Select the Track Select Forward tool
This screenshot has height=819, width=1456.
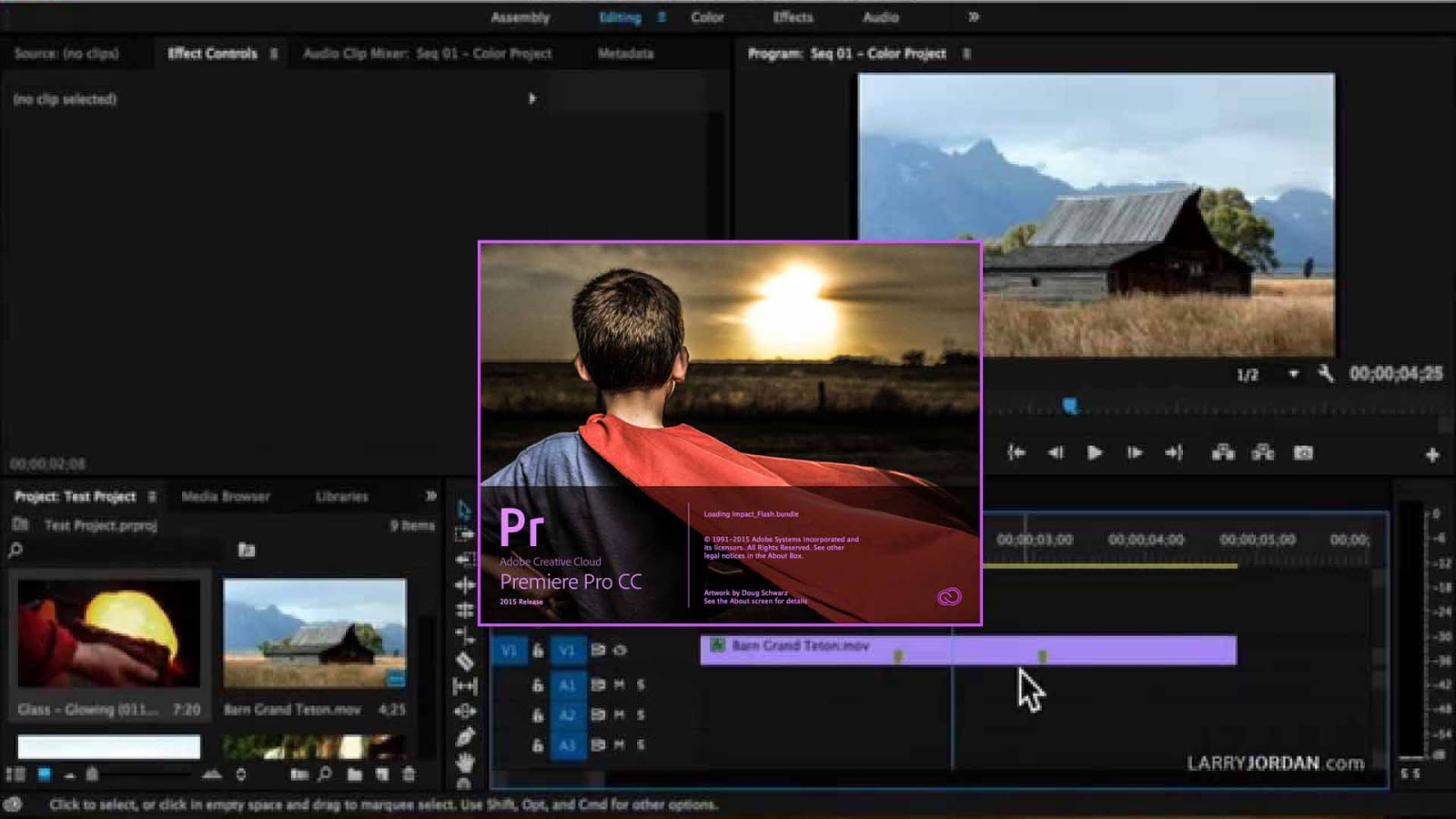click(x=462, y=531)
